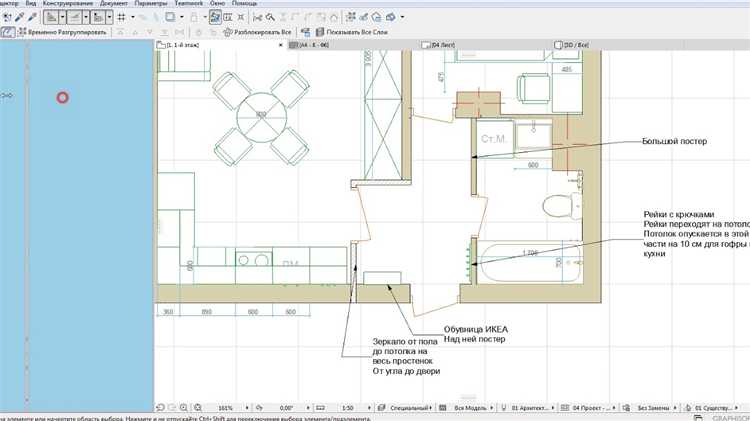Click the 3D view options icon
The width and height of the screenshot is (750, 421).
tap(391, 17)
